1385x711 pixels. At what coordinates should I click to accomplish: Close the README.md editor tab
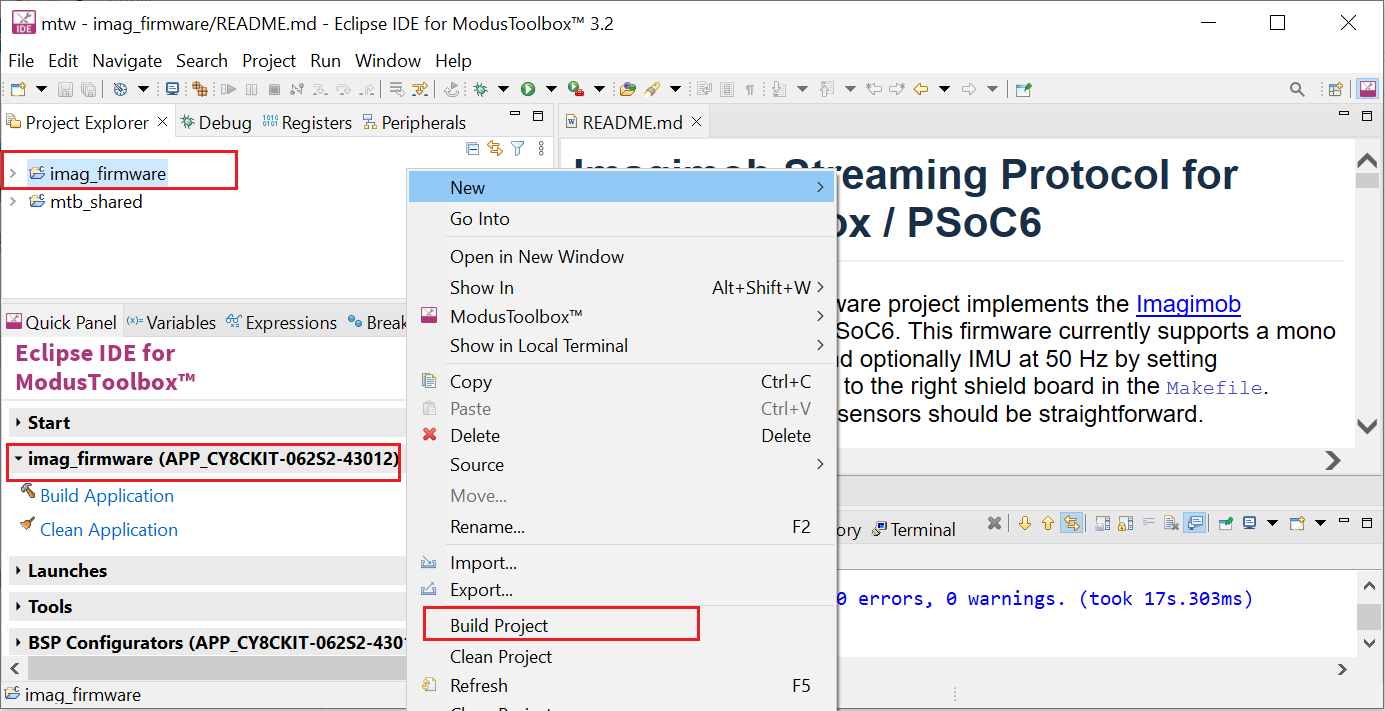click(x=697, y=122)
